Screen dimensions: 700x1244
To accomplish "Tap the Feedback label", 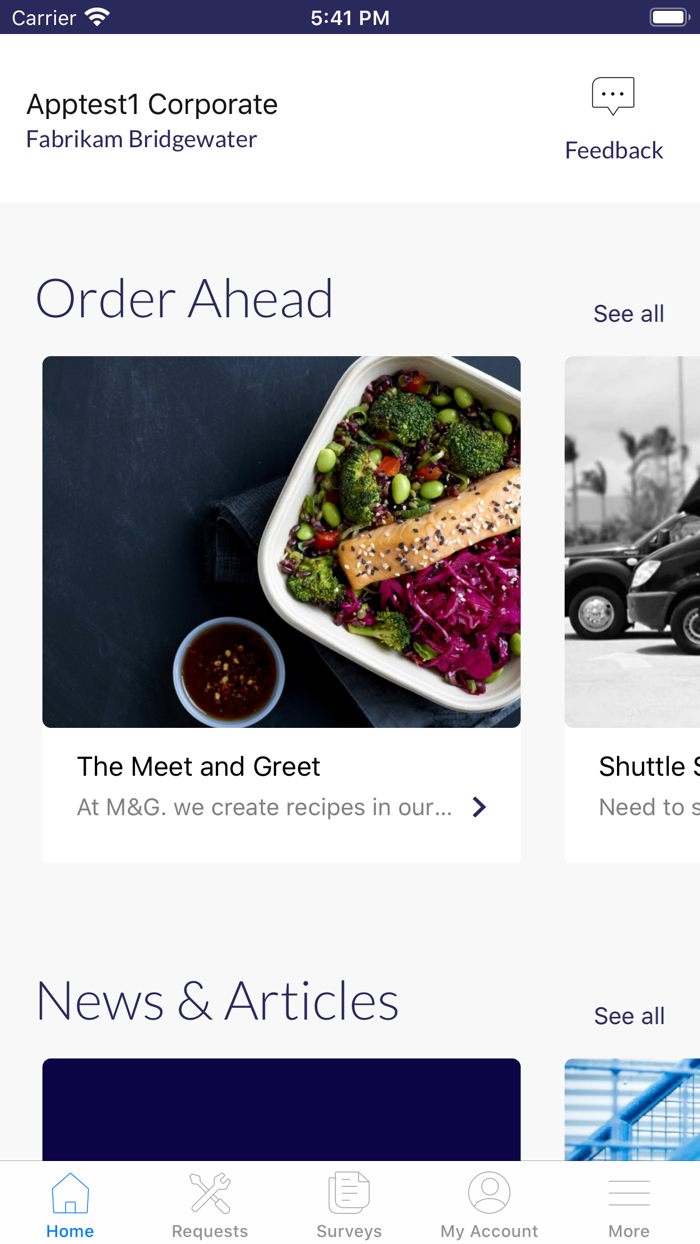I will point(613,150).
